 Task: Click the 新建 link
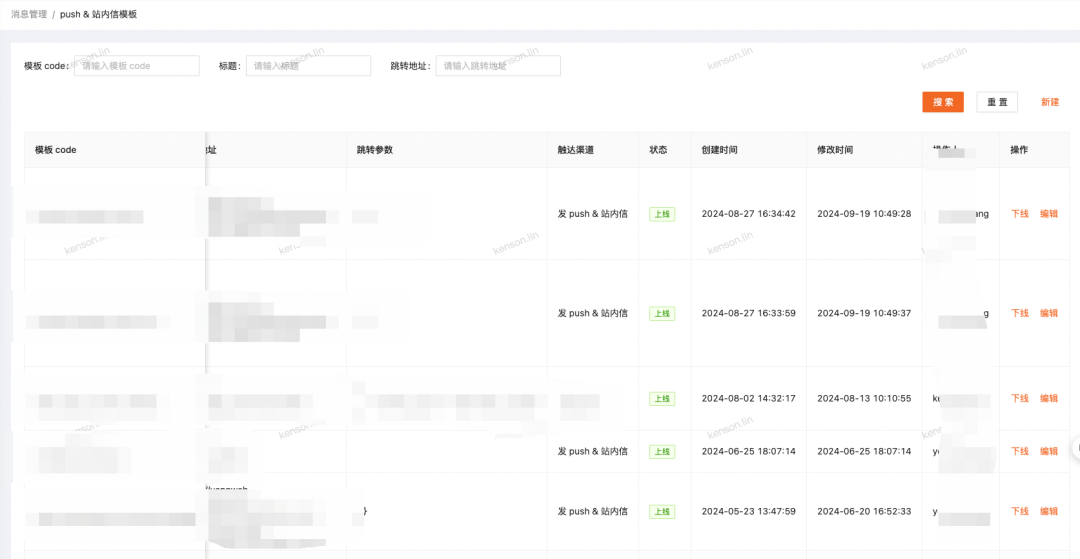click(1050, 102)
